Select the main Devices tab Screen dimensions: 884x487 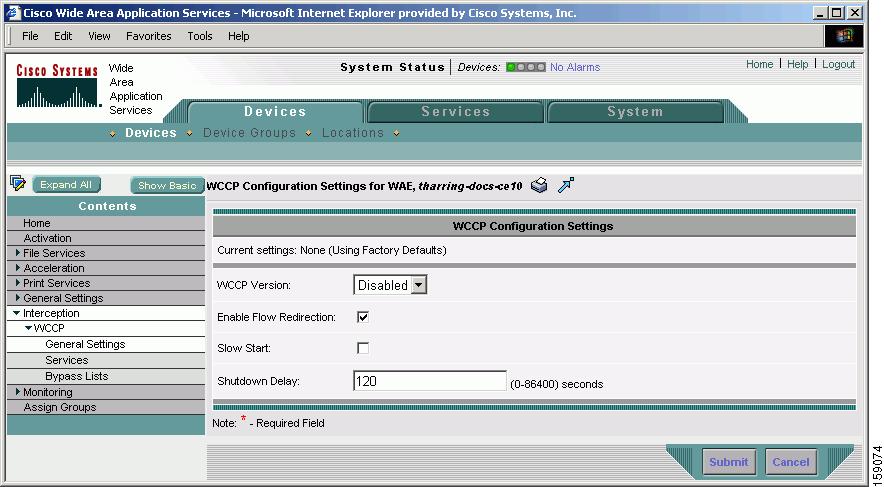tap(275, 112)
